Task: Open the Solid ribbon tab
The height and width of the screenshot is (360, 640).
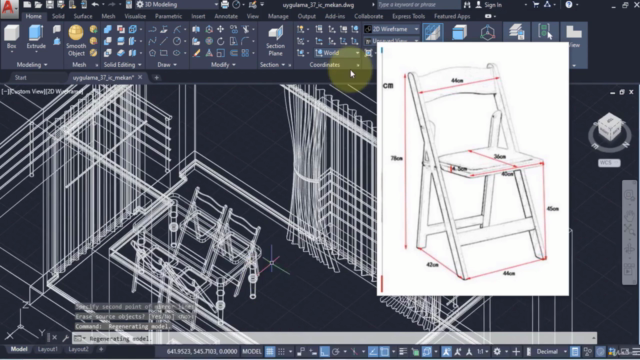Action: 58,16
